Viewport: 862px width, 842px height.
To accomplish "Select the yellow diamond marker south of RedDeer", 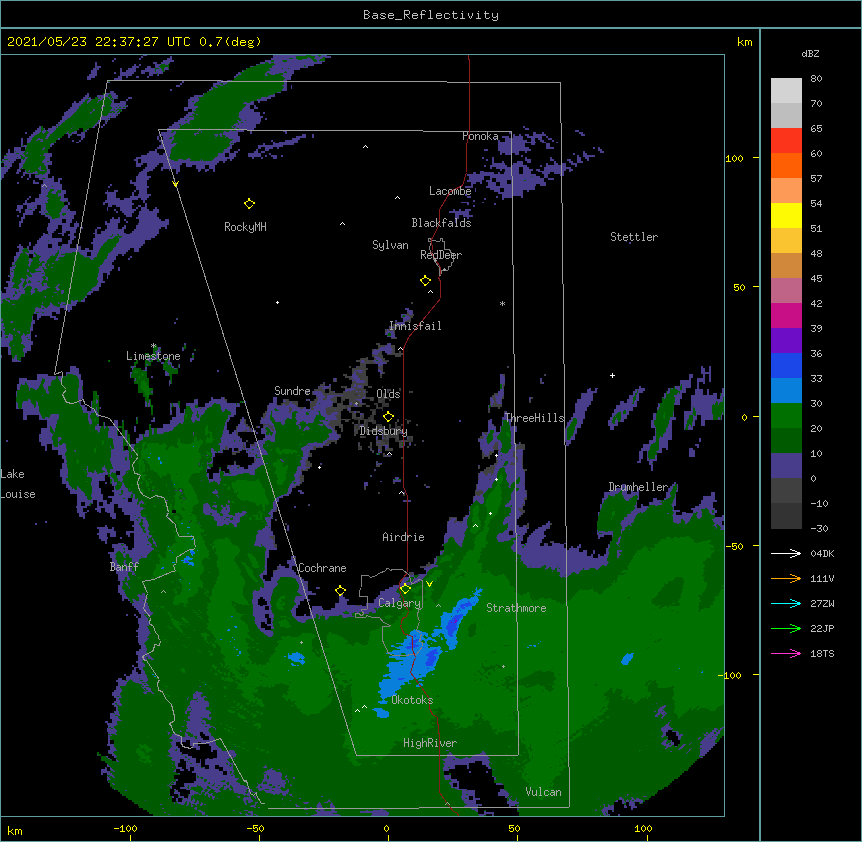I will (425, 281).
